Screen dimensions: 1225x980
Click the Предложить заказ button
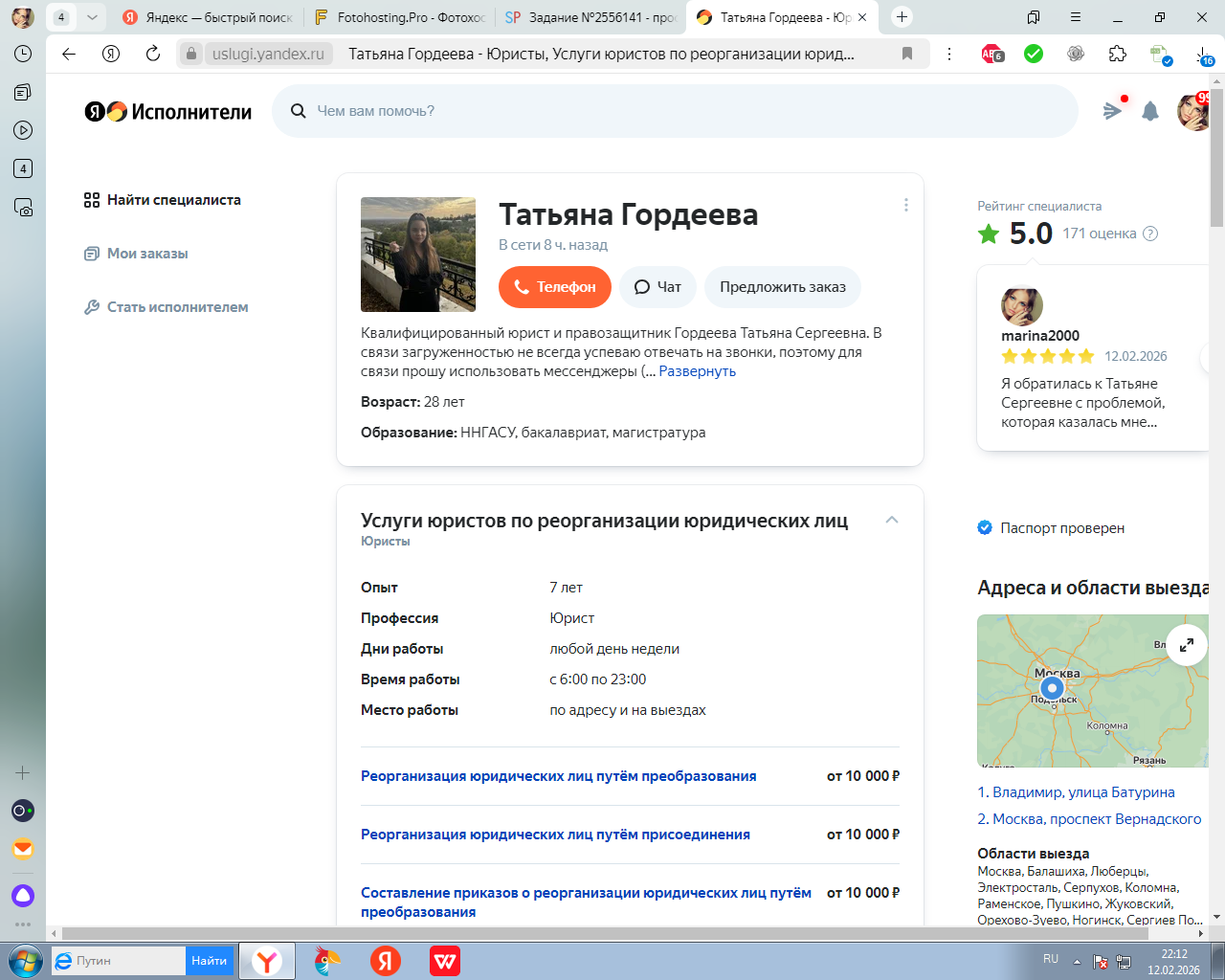click(x=782, y=287)
